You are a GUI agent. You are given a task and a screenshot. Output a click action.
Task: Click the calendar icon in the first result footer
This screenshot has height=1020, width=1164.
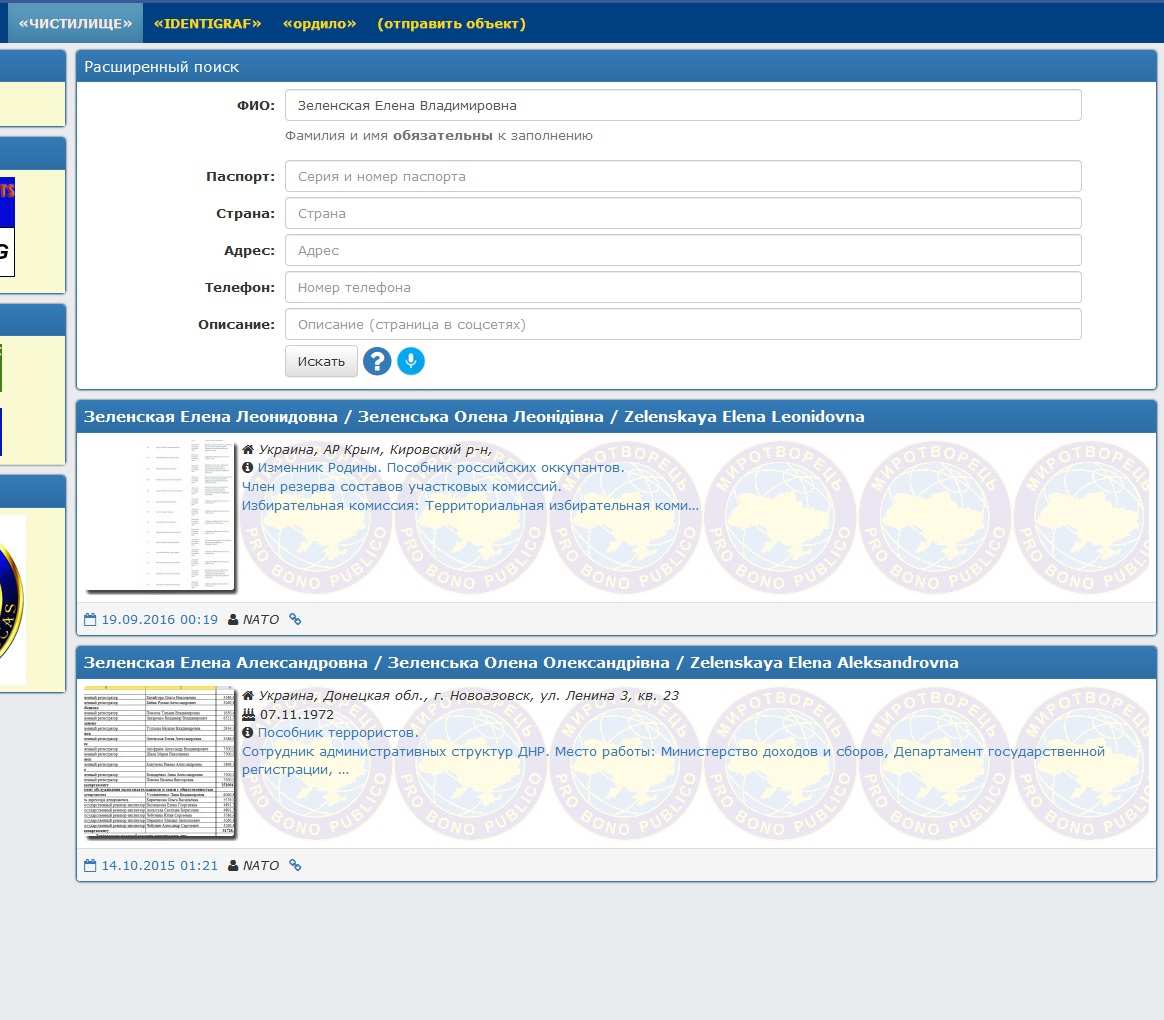click(90, 619)
